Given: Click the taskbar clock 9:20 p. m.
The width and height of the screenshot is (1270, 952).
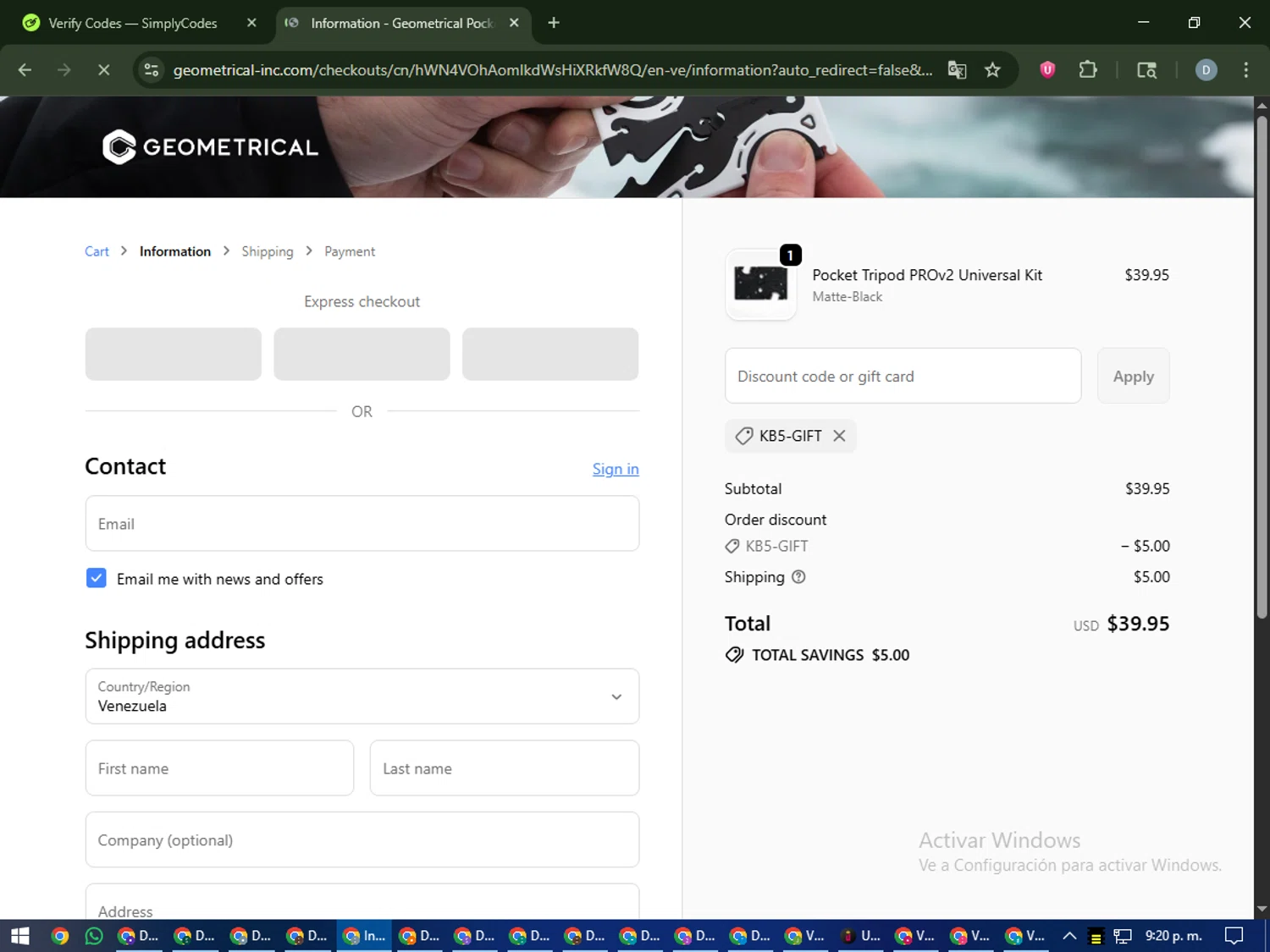Looking at the screenshot, I should (x=1173, y=936).
